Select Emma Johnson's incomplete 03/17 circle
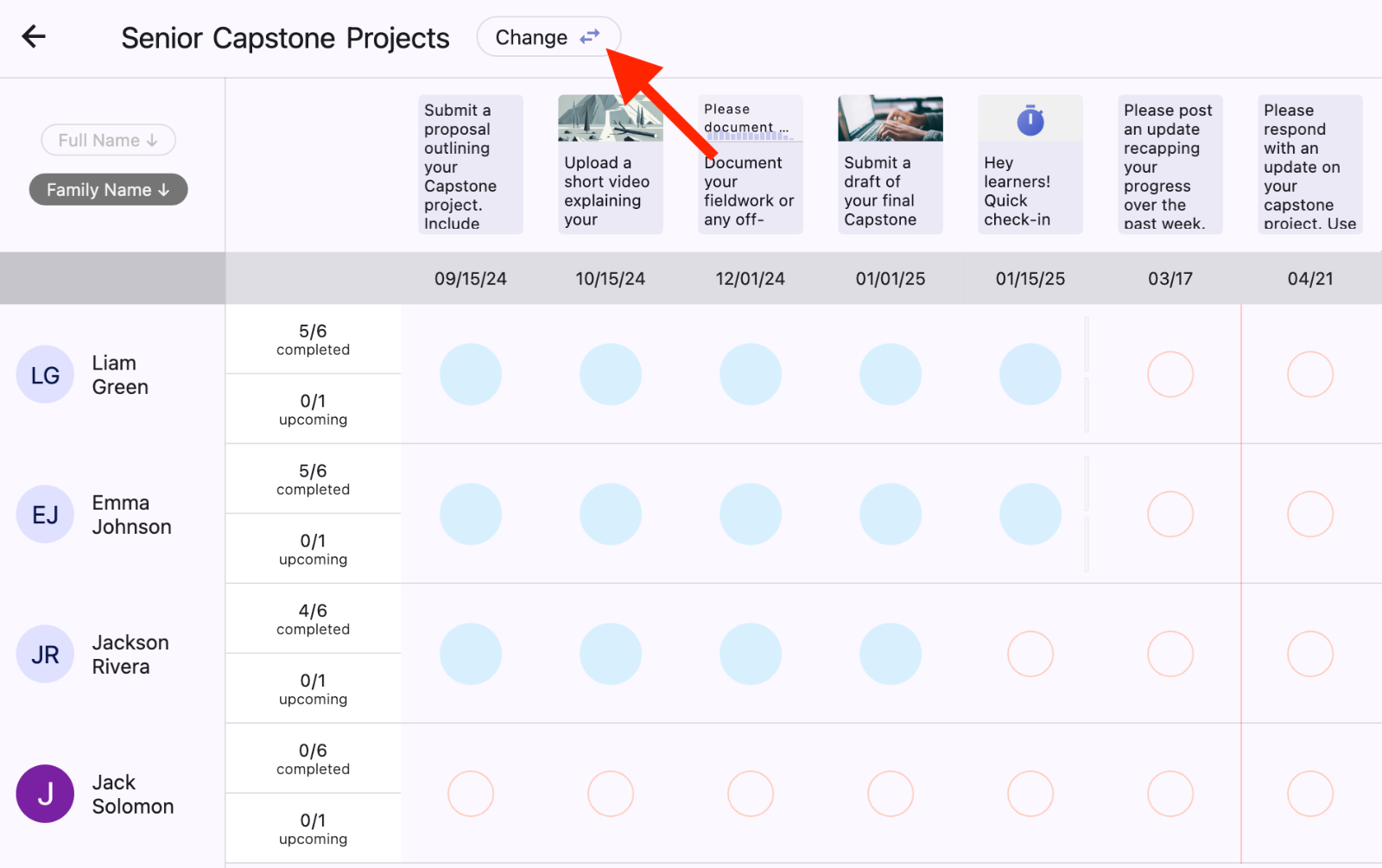Screen dimensions: 1382x868 tap(1170, 515)
